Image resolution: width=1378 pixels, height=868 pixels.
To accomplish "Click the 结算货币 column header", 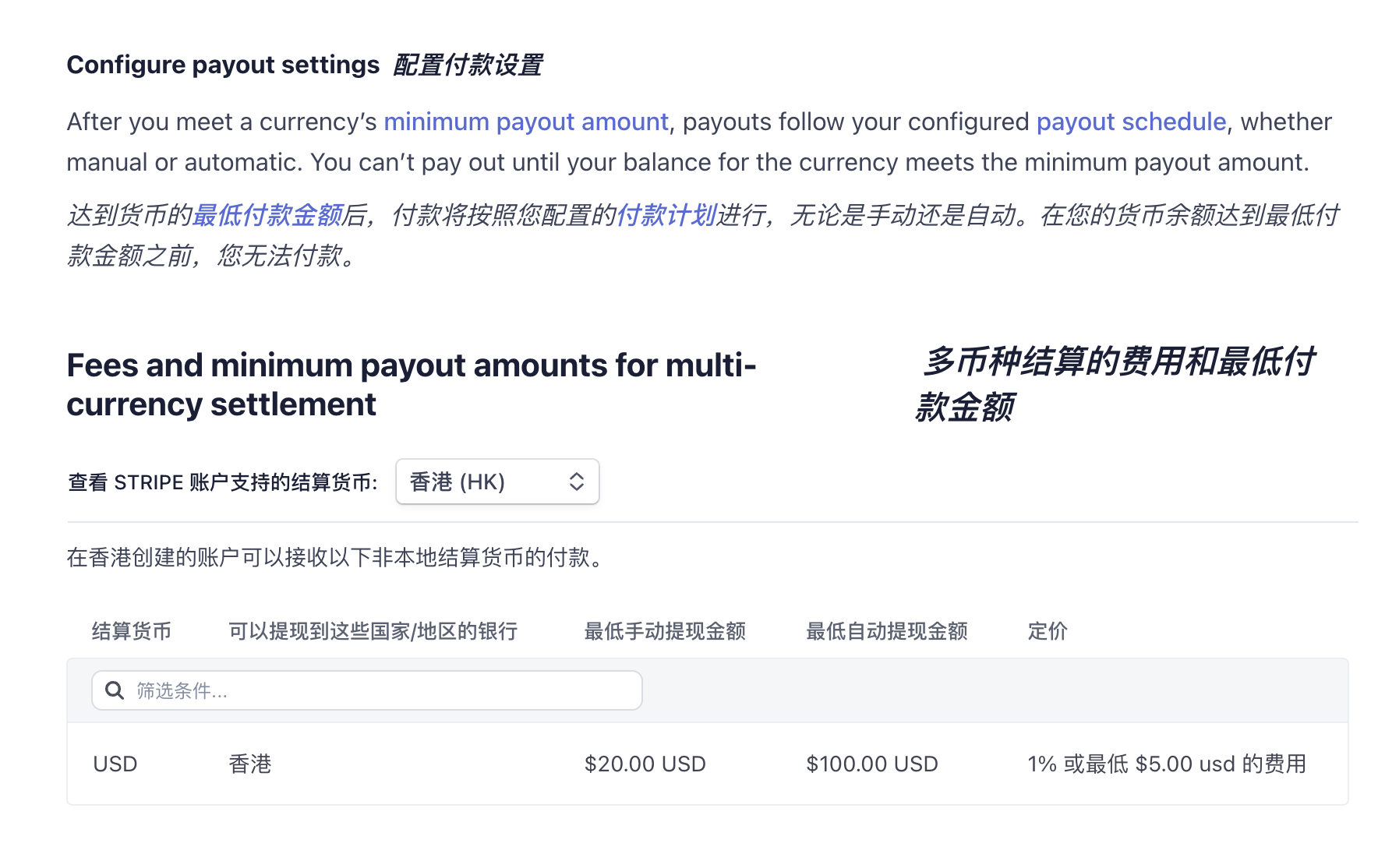I will (x=132, y=631).
